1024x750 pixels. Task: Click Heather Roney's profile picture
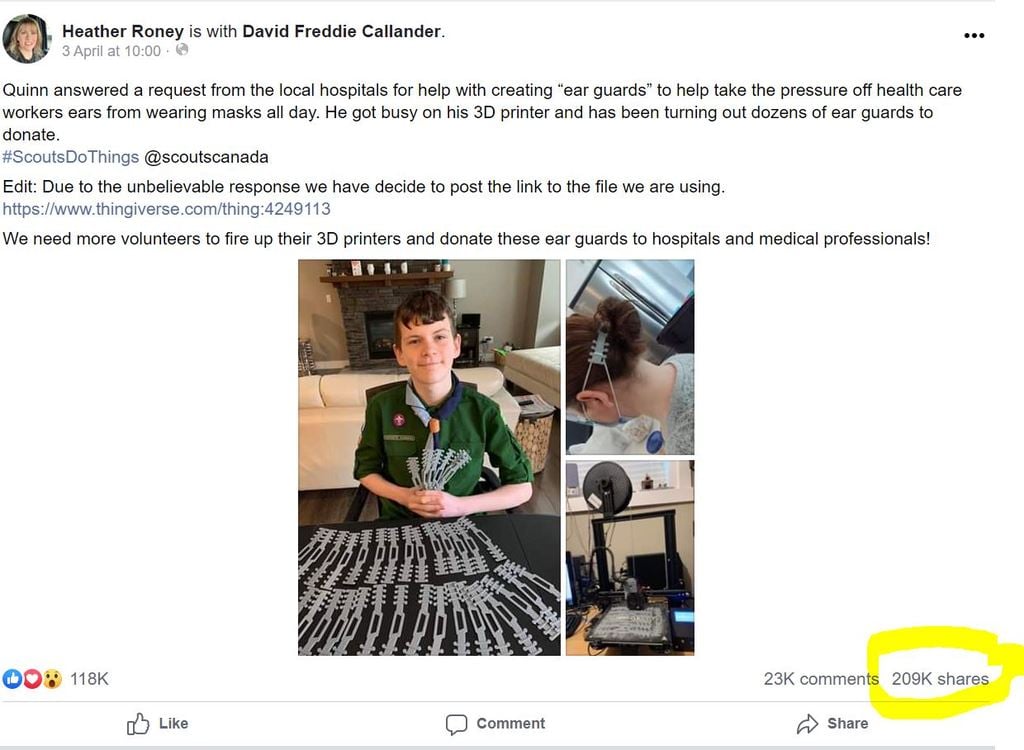pos(27,39)
